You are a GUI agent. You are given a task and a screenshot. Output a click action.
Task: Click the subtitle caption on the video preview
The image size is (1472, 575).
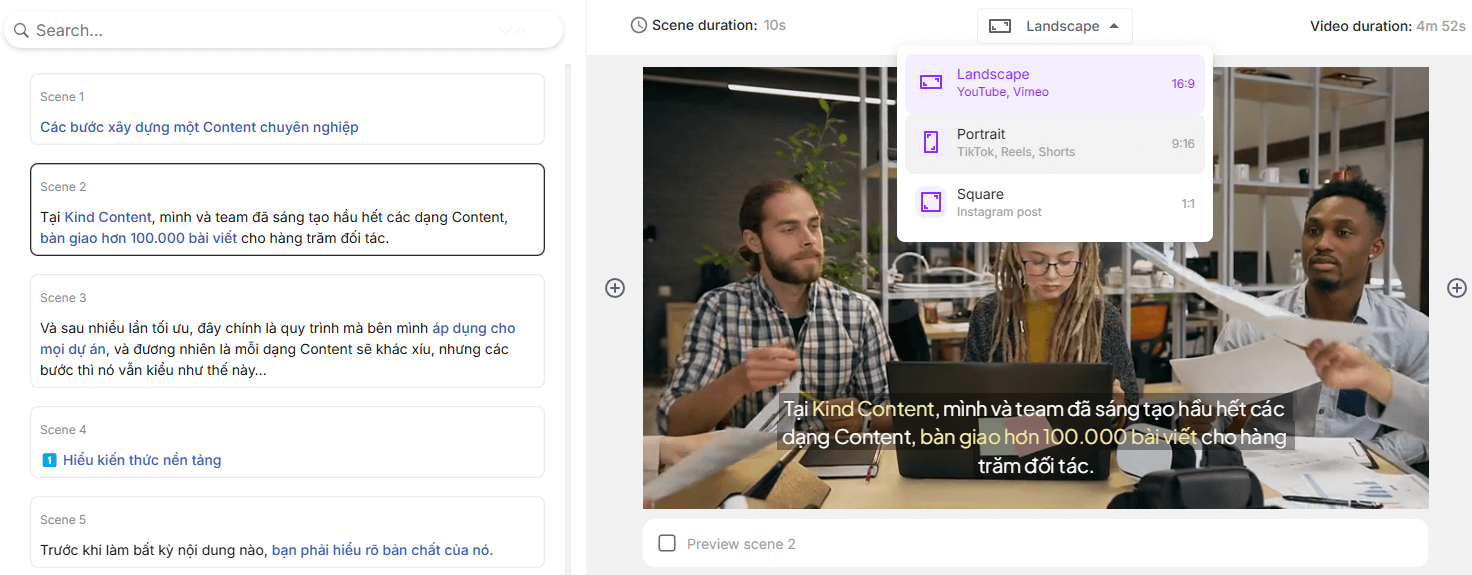(x=1034, y=437)
